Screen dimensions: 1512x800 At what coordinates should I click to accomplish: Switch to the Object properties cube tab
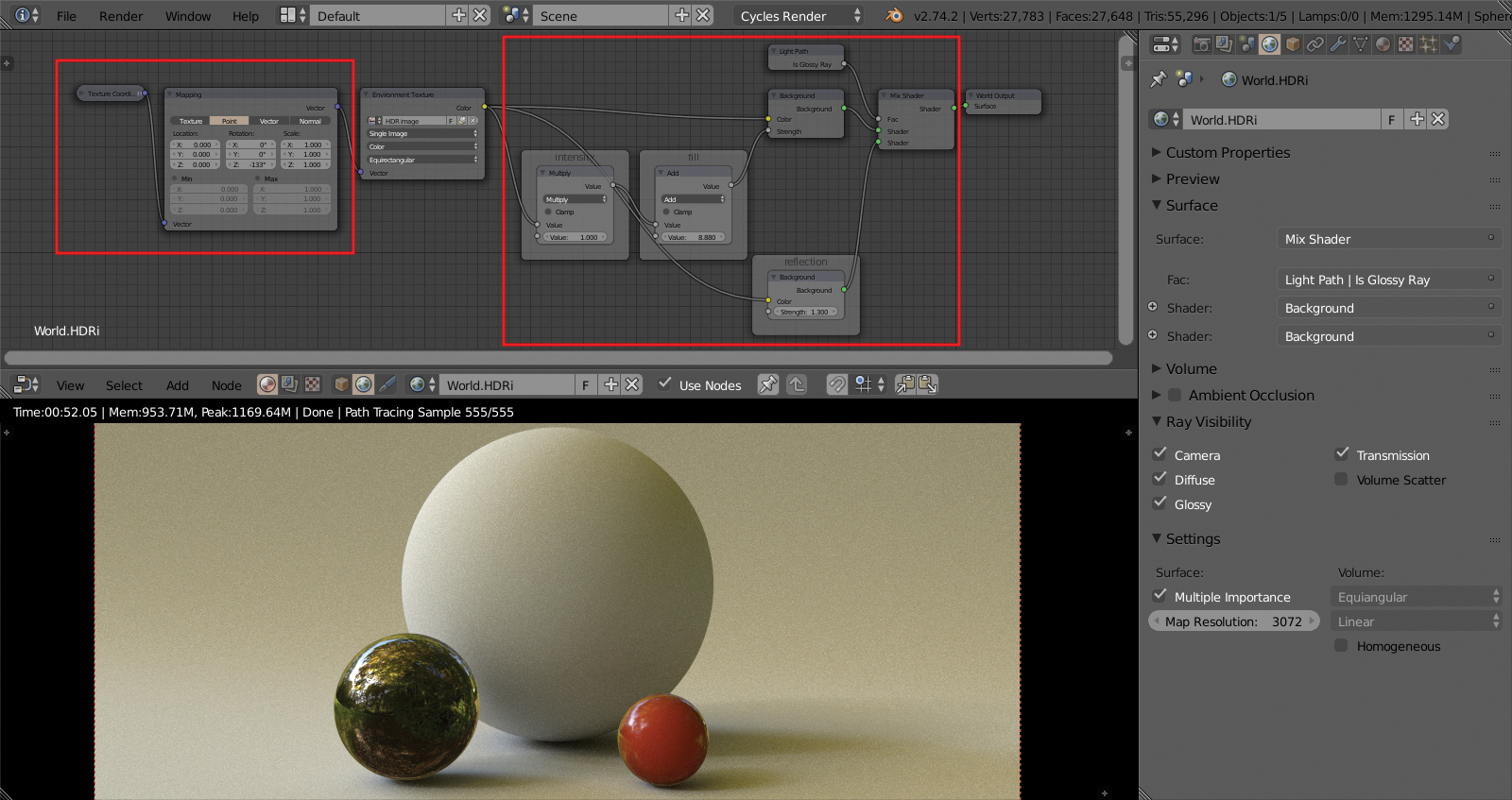[1293, 43]
